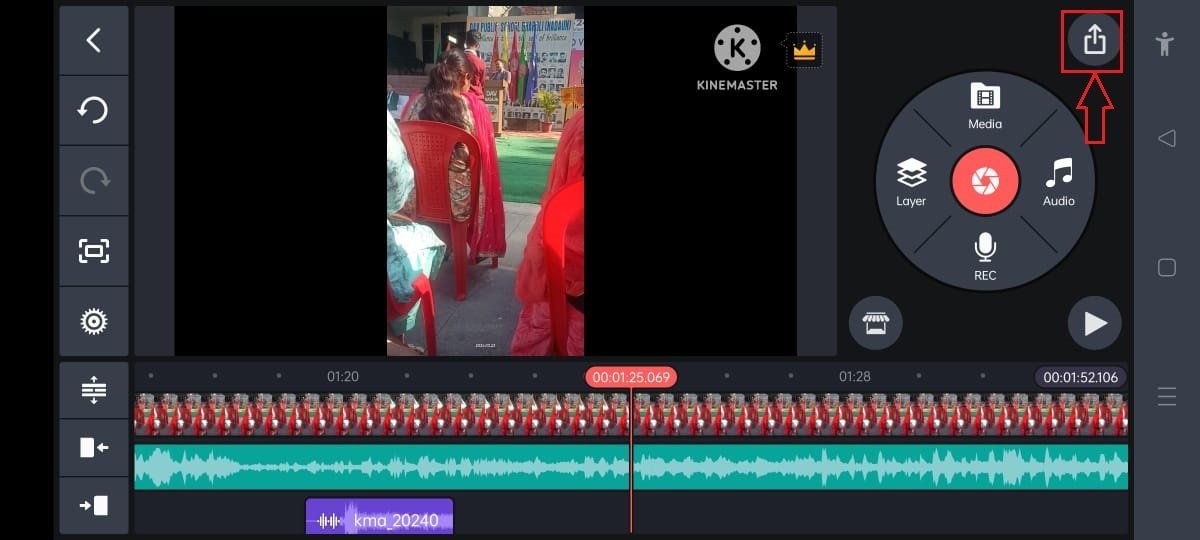This screenshot has width=1200, height=540.
Task: Select the kma_20240 audio clip
Action: (379, 520)
